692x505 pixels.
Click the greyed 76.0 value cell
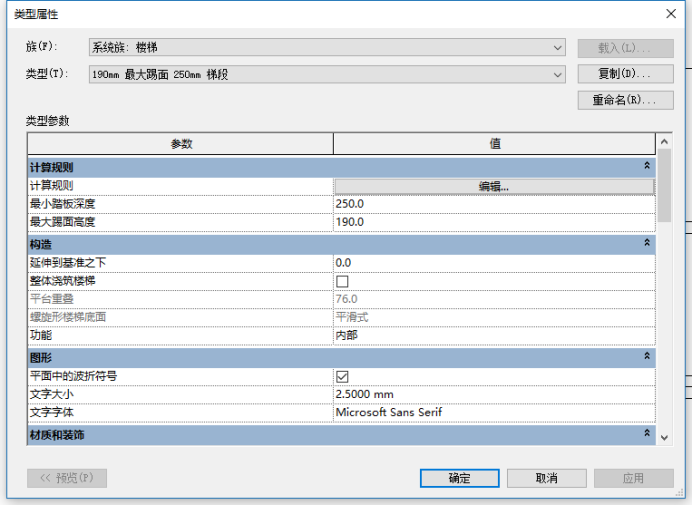pos(494,299)
